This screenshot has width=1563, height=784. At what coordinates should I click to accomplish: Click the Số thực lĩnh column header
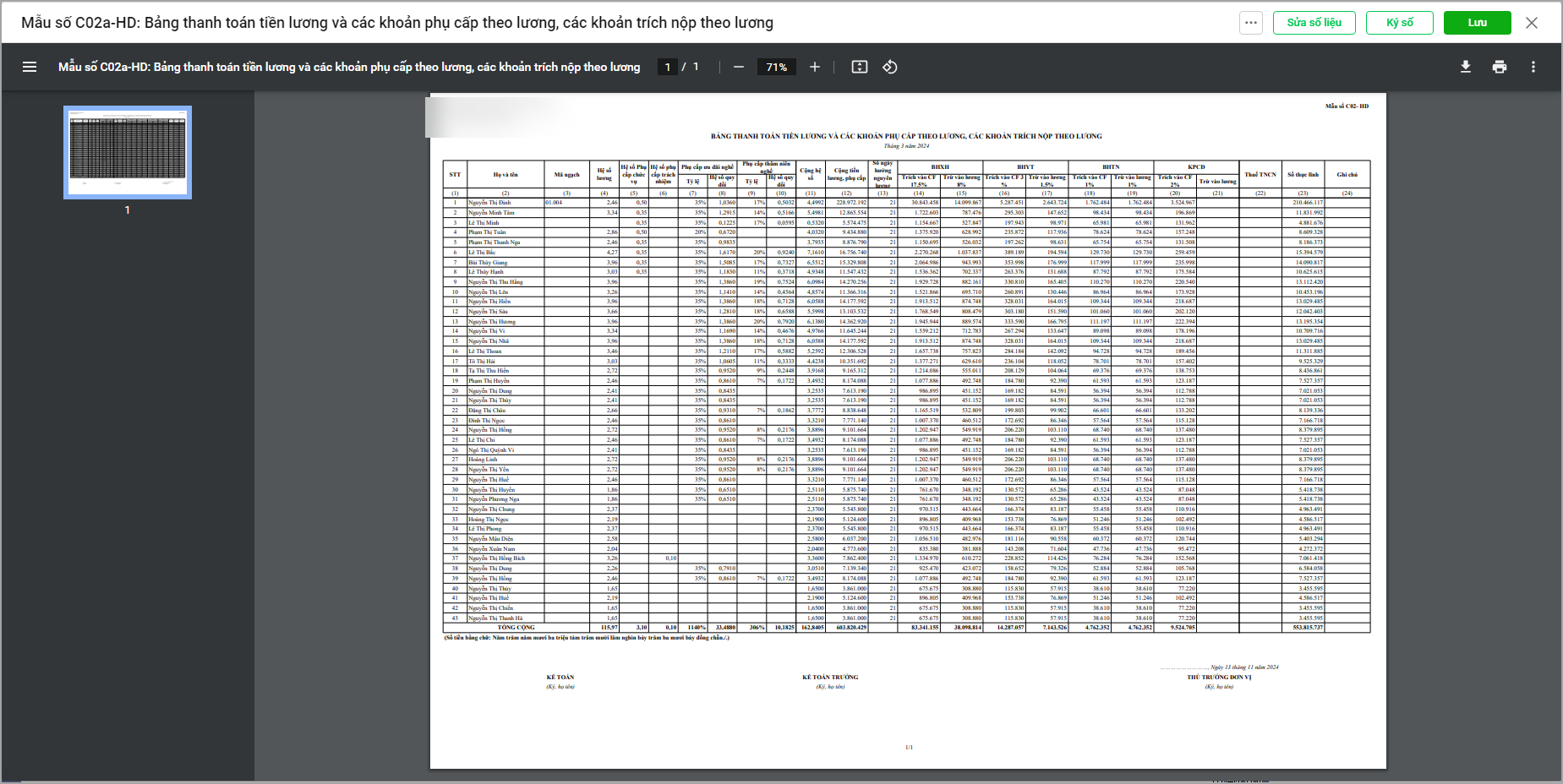(x=1303, y=175)
